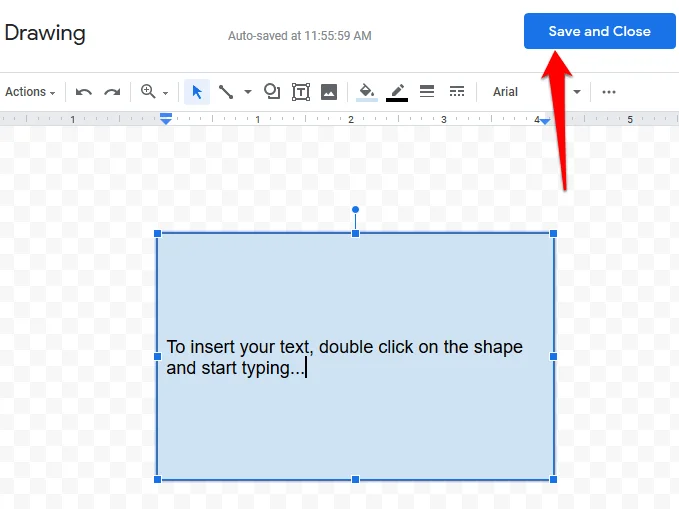
Task: Undo the last action
Action: coord(84,92)
